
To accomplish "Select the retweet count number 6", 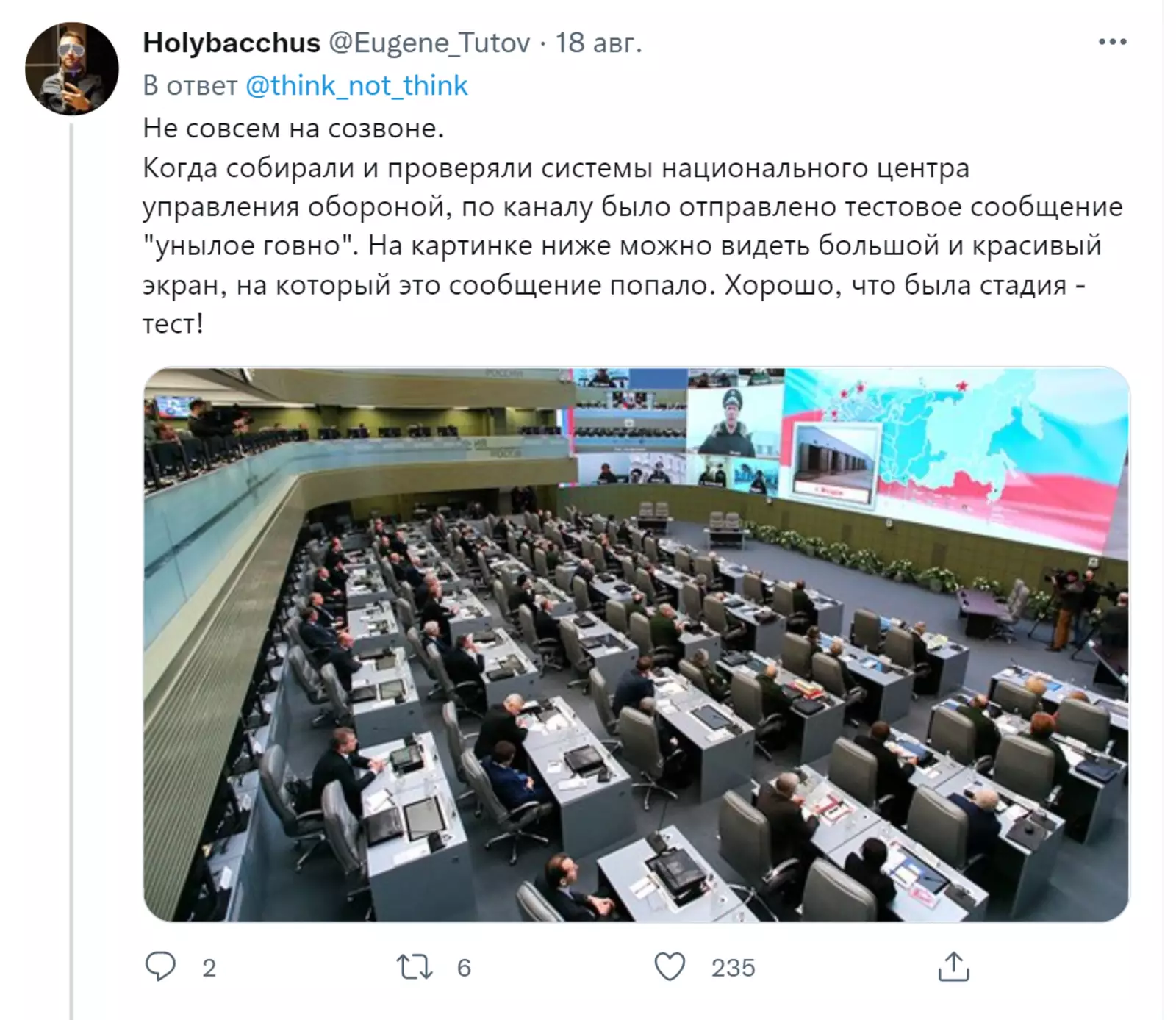I will pyautogui.click(x=464, y=968).
